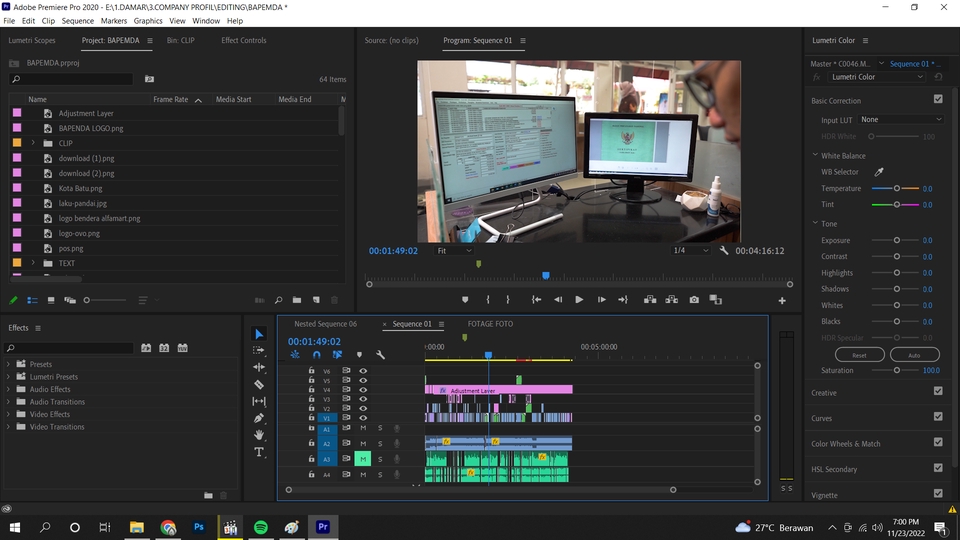Play the sequence in Program monitor
Screen dimensions: 960x540
579,300
